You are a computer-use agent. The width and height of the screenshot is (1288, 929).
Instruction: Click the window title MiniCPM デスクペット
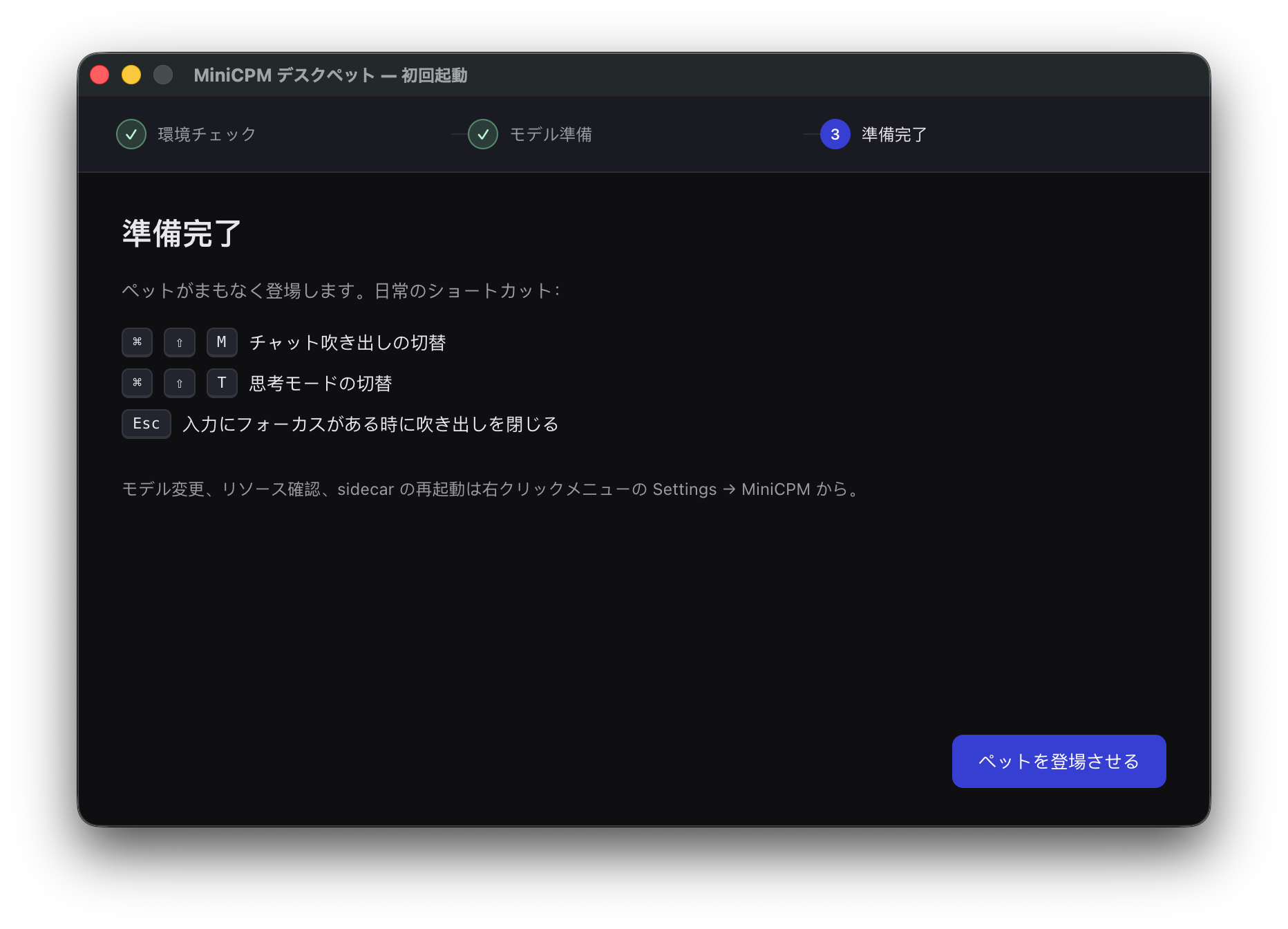click(x=330, y=75)
